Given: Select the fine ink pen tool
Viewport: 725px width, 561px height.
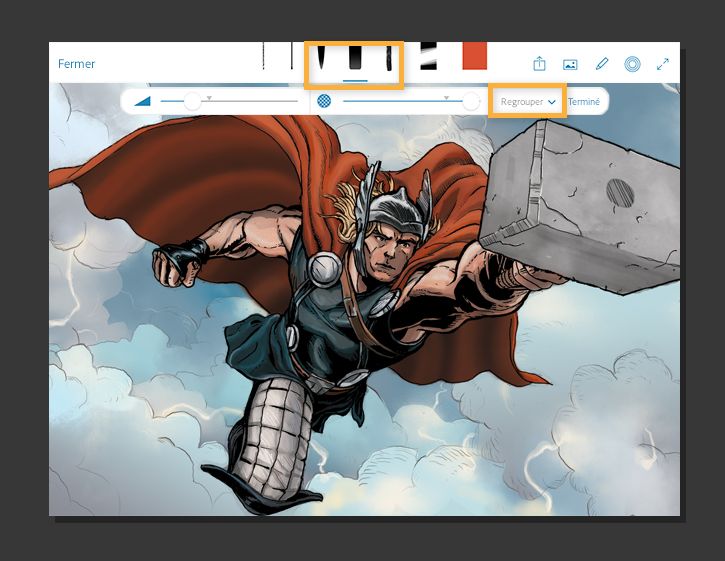Looking at the screenshot, I should tap(291, 56).
